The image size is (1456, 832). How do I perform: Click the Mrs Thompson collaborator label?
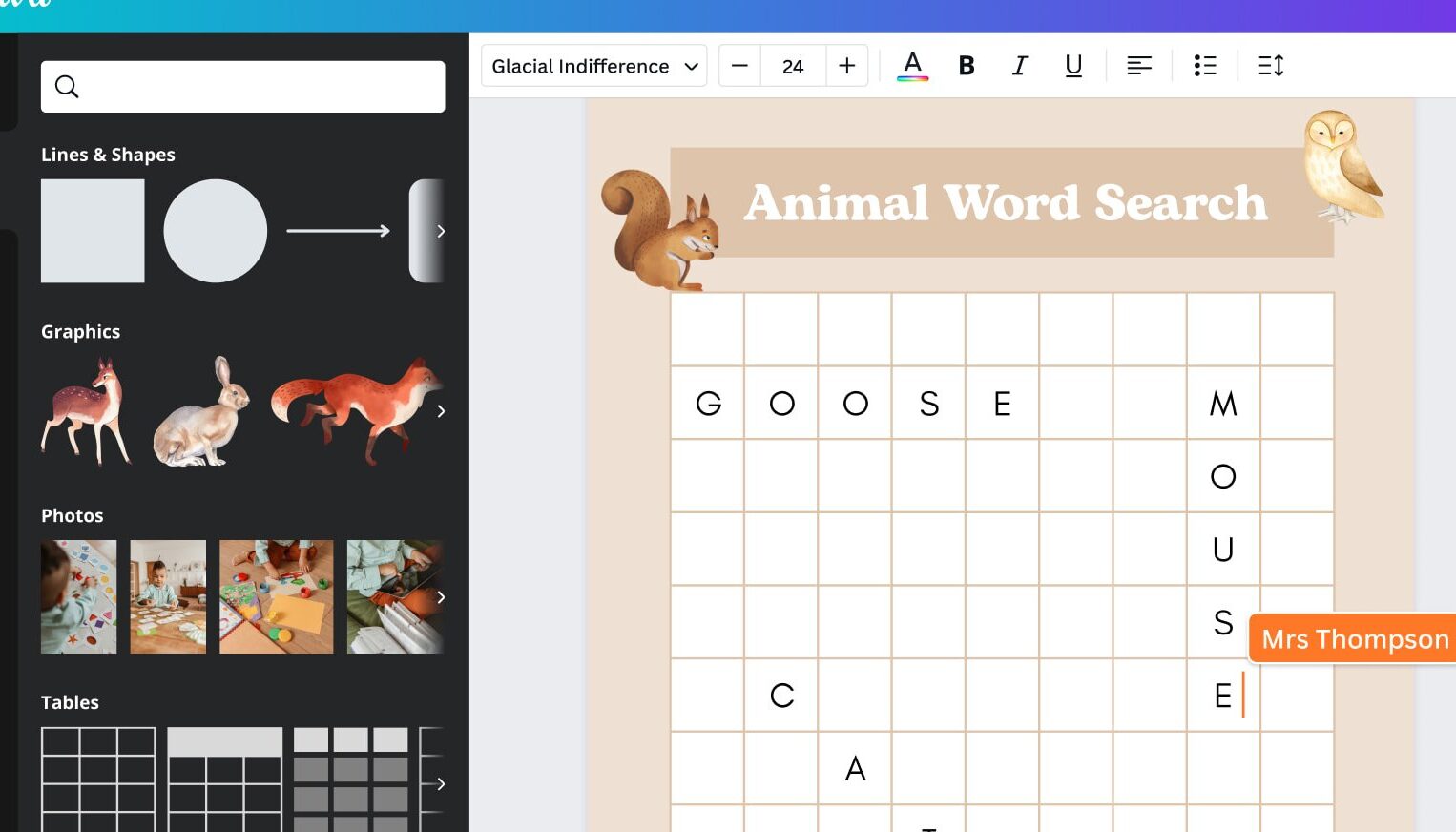(1353, 638)
